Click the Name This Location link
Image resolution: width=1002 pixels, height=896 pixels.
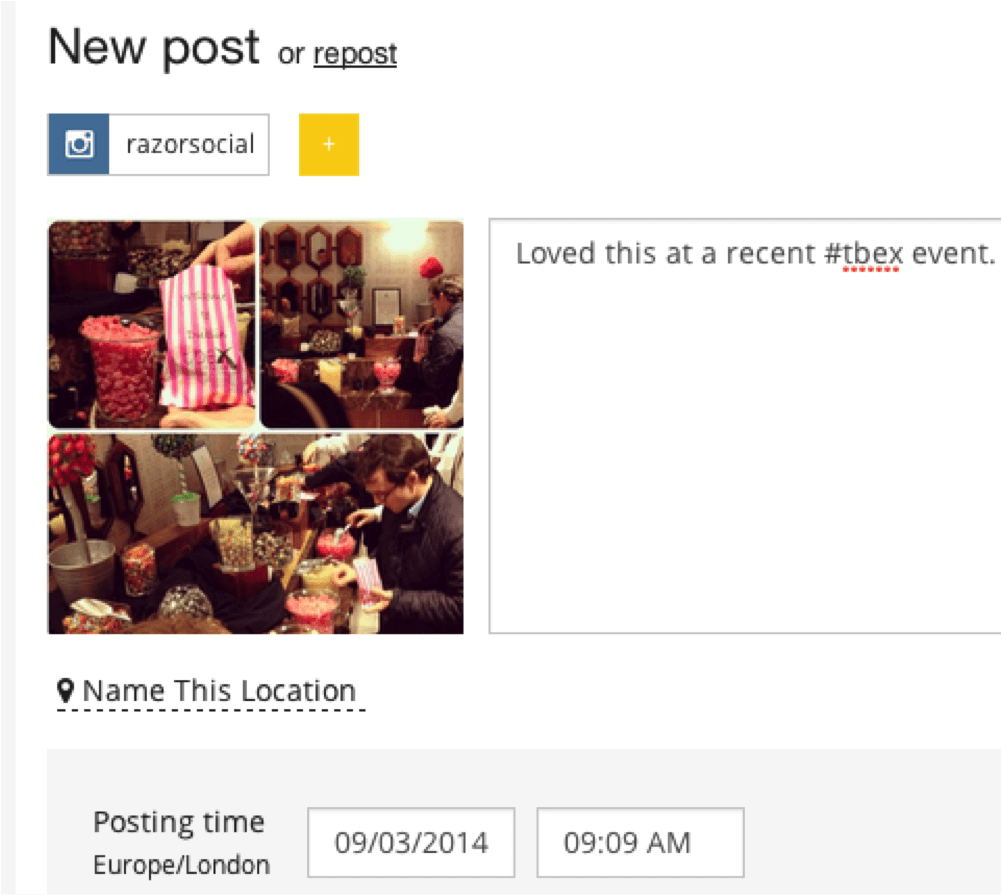point(219,691)
